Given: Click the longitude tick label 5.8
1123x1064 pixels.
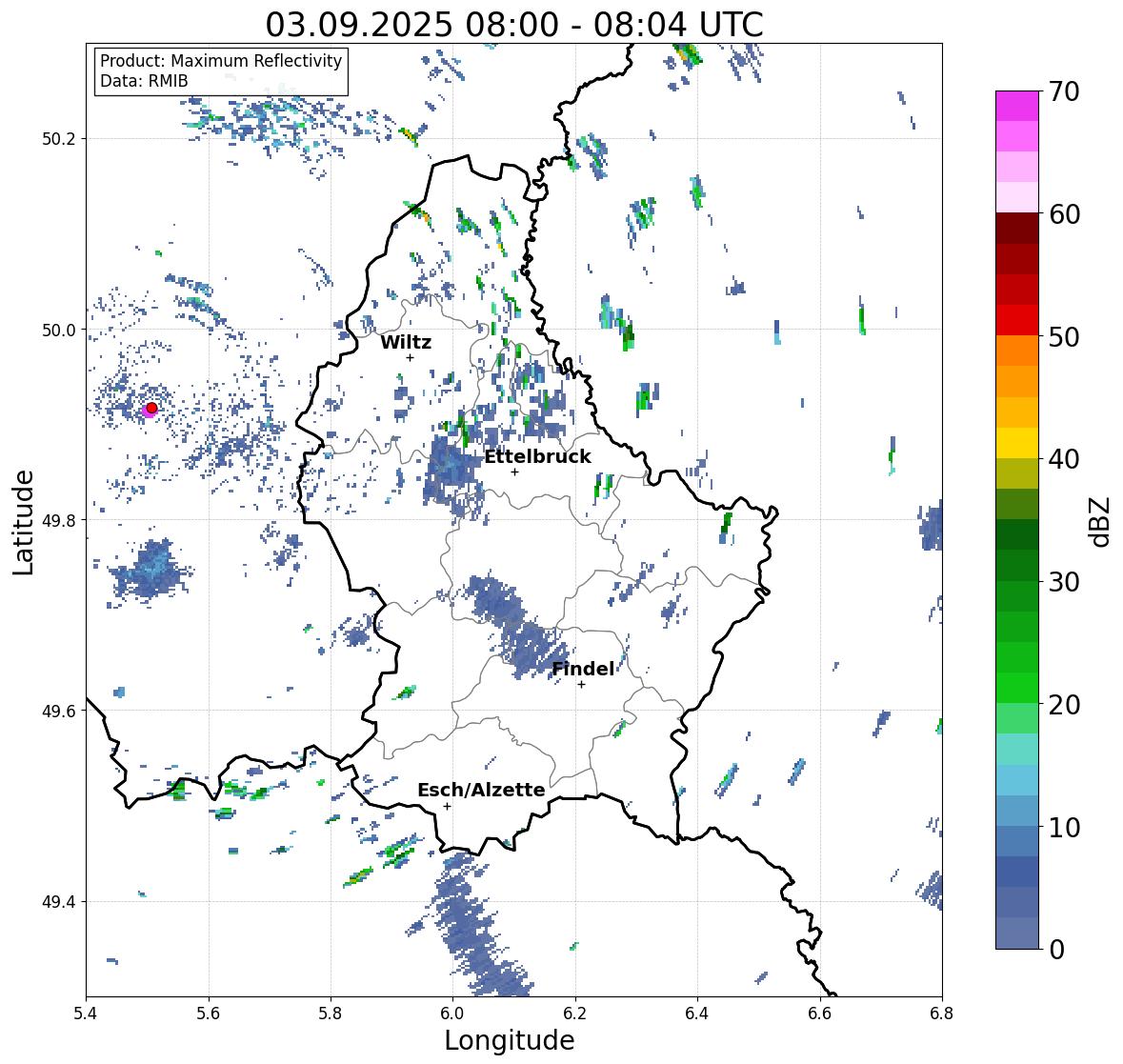Looking at the screenshot, I should tap(331, 1014).
